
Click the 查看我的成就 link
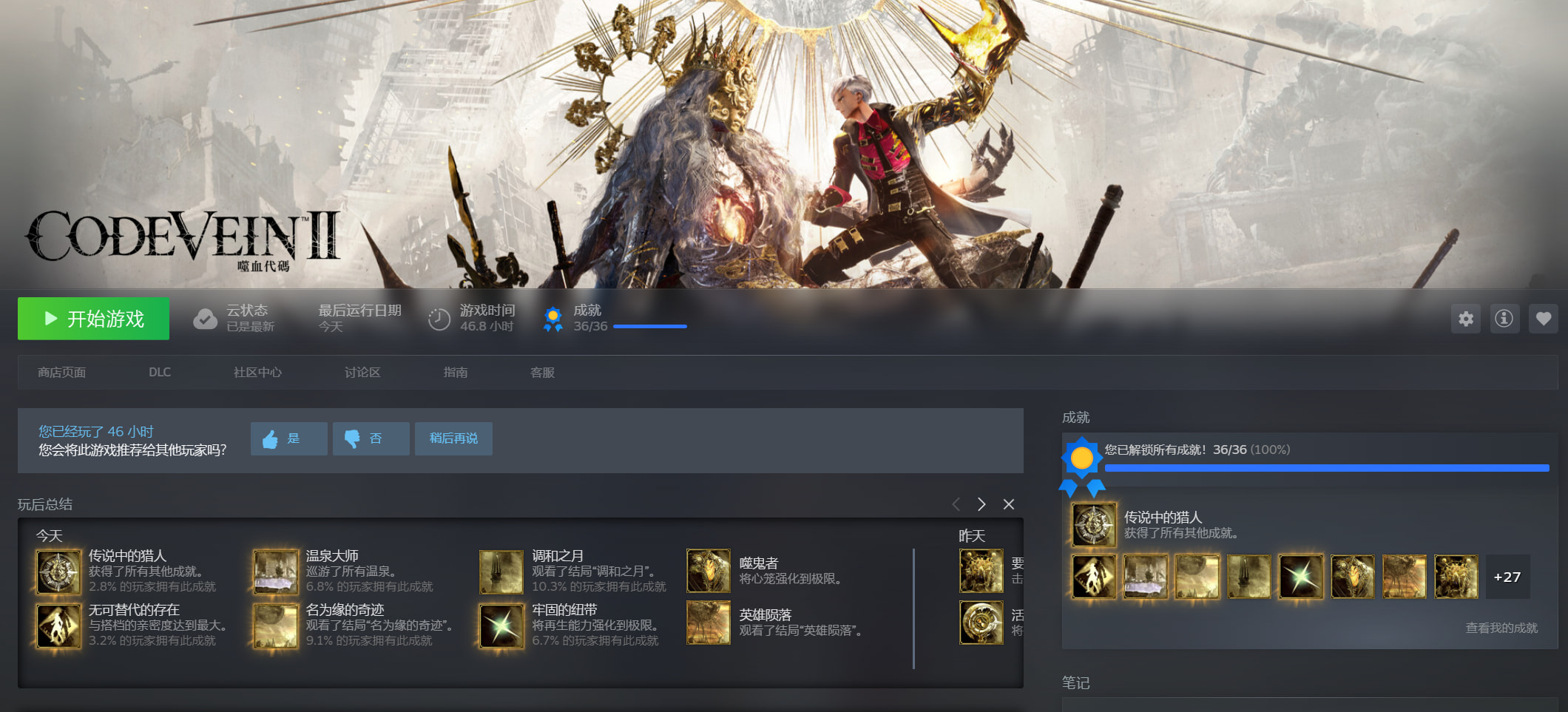[1501, 628]
